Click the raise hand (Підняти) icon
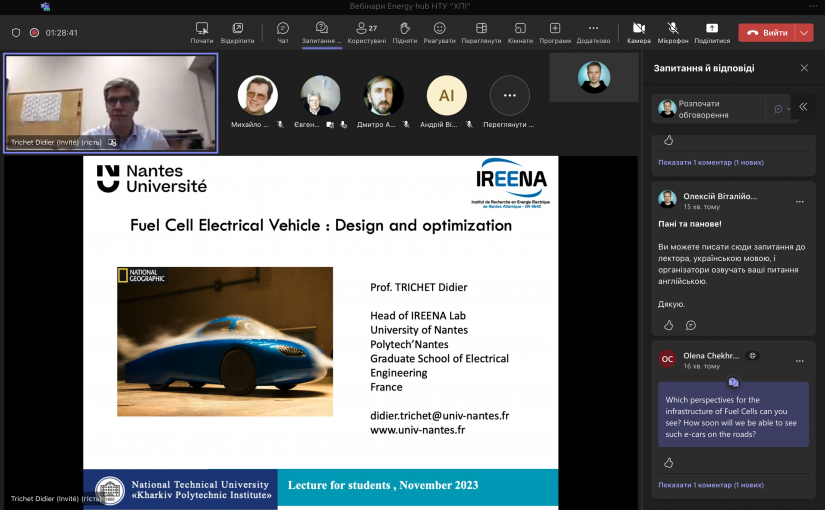Viewport: 825px width, 510px height. tap(405, 29)
